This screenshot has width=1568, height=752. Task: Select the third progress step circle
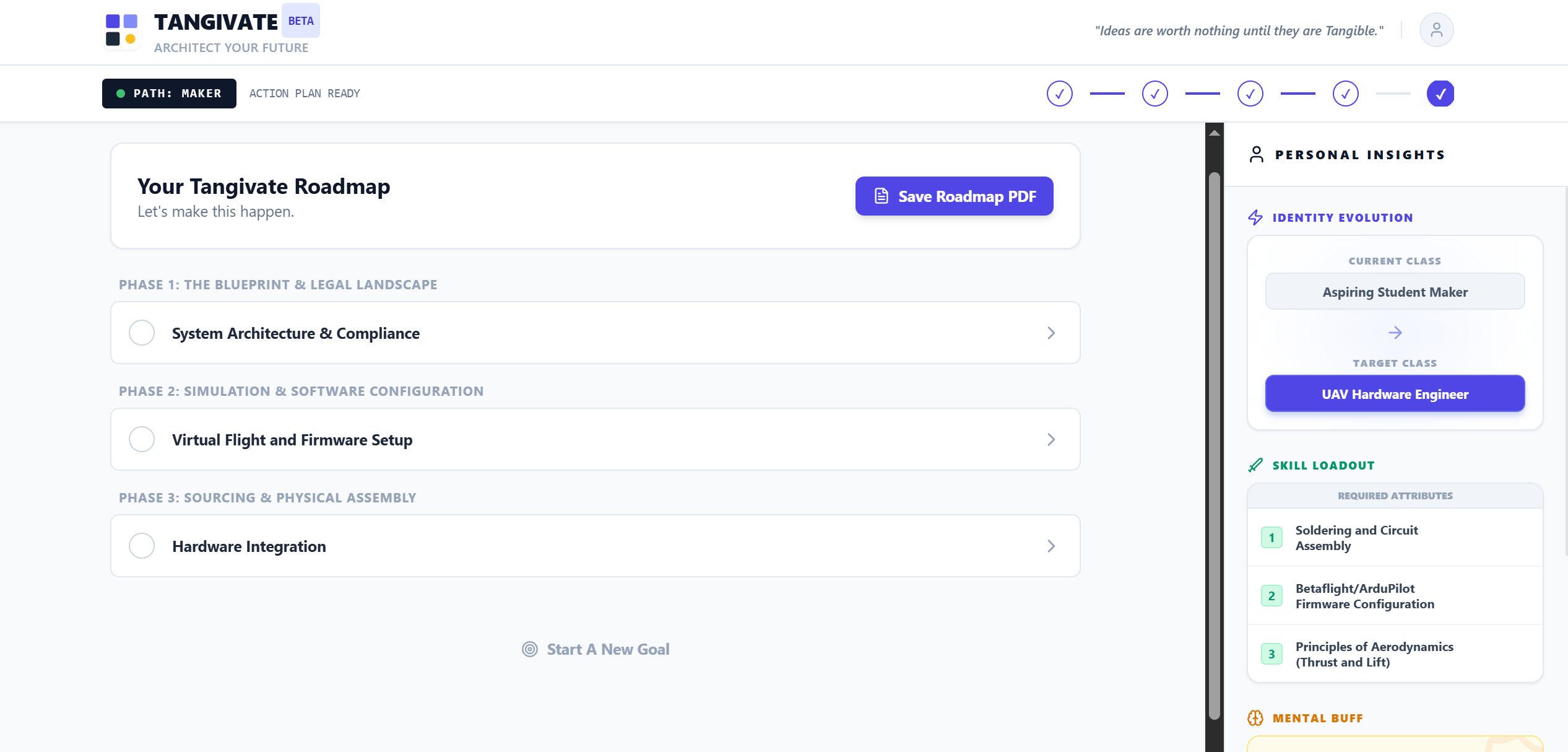pos(1250,94)
